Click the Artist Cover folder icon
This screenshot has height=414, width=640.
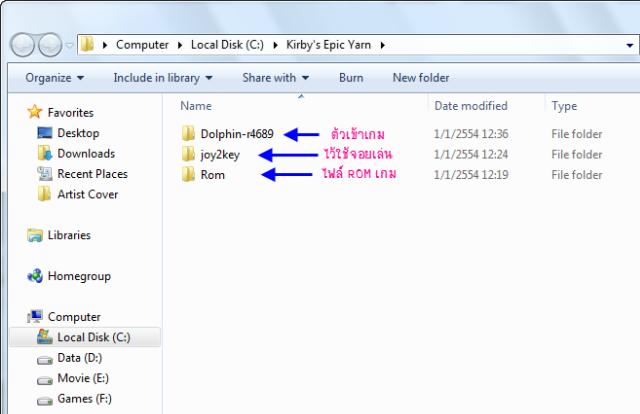coord(44,194)
